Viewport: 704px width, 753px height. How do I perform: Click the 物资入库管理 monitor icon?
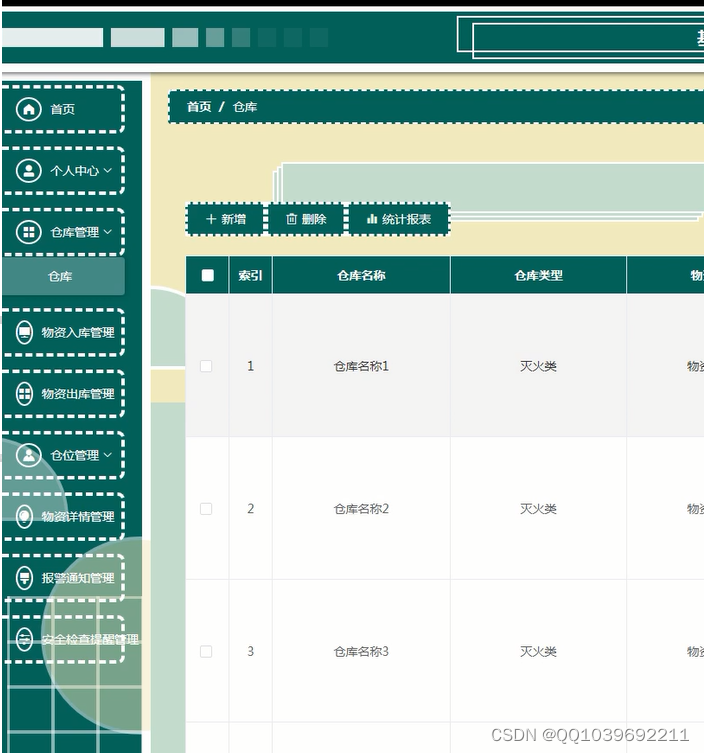tap(24, 332)
